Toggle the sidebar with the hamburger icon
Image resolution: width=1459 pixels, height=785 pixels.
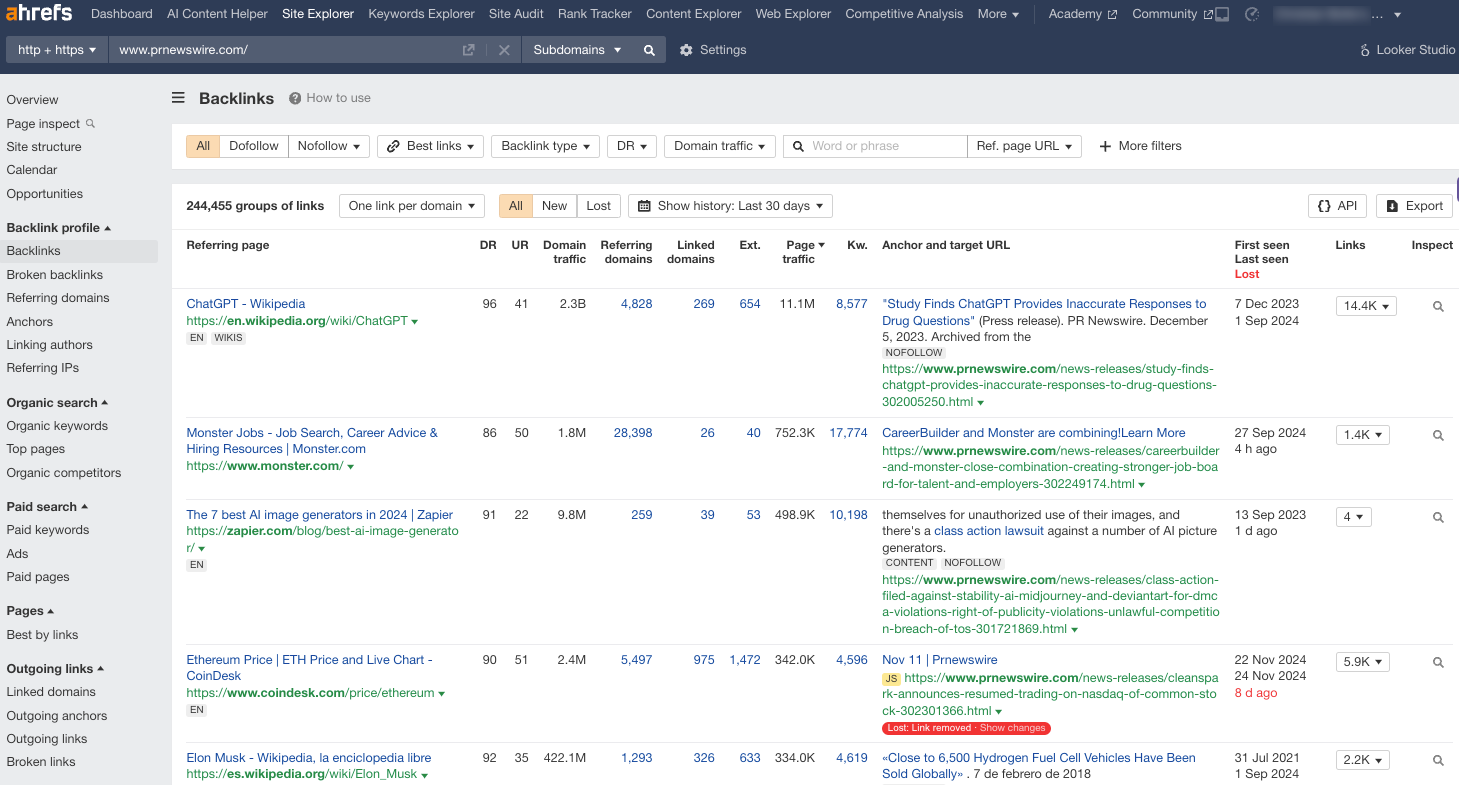(x=178, y=98)
